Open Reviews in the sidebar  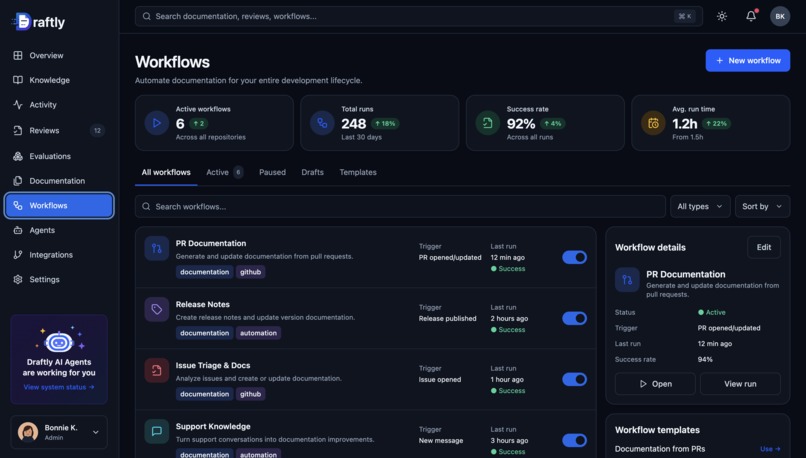tap(59, 131)
